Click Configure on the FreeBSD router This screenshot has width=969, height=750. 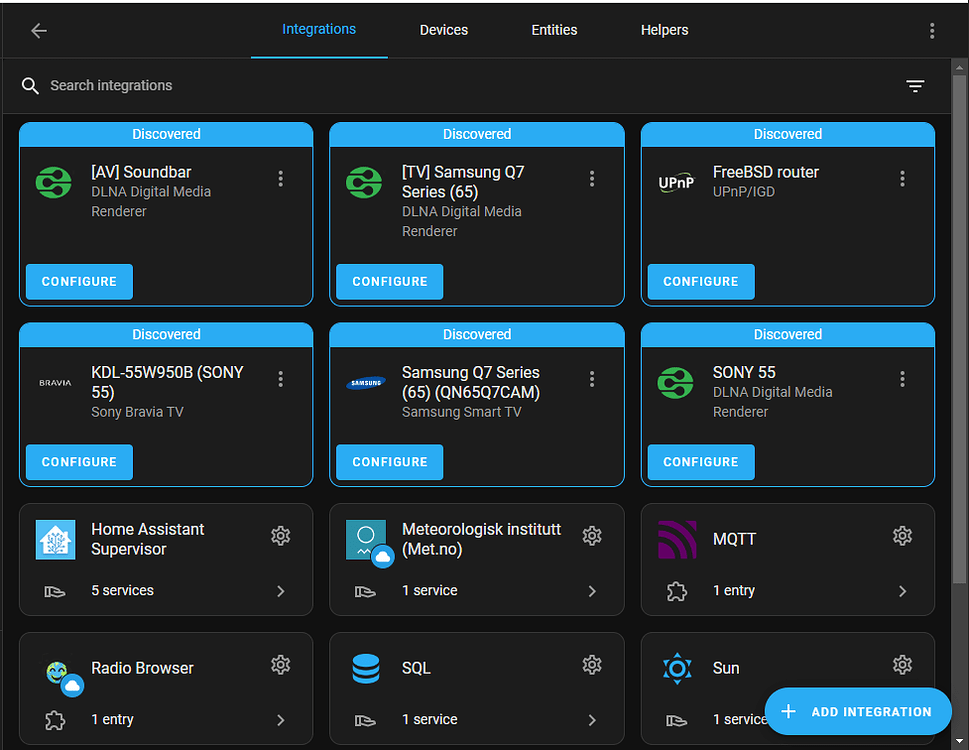tap(700, 282)
